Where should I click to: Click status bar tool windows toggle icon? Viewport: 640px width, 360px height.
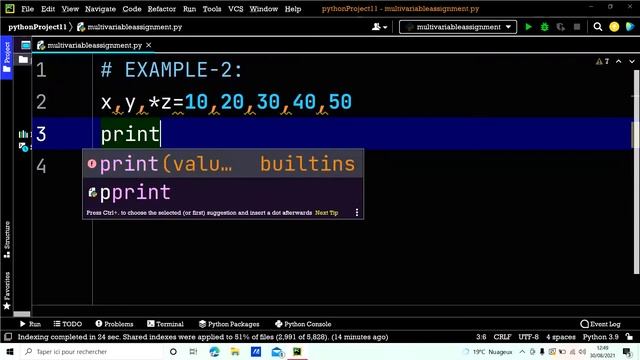click(x=8, y=337)
